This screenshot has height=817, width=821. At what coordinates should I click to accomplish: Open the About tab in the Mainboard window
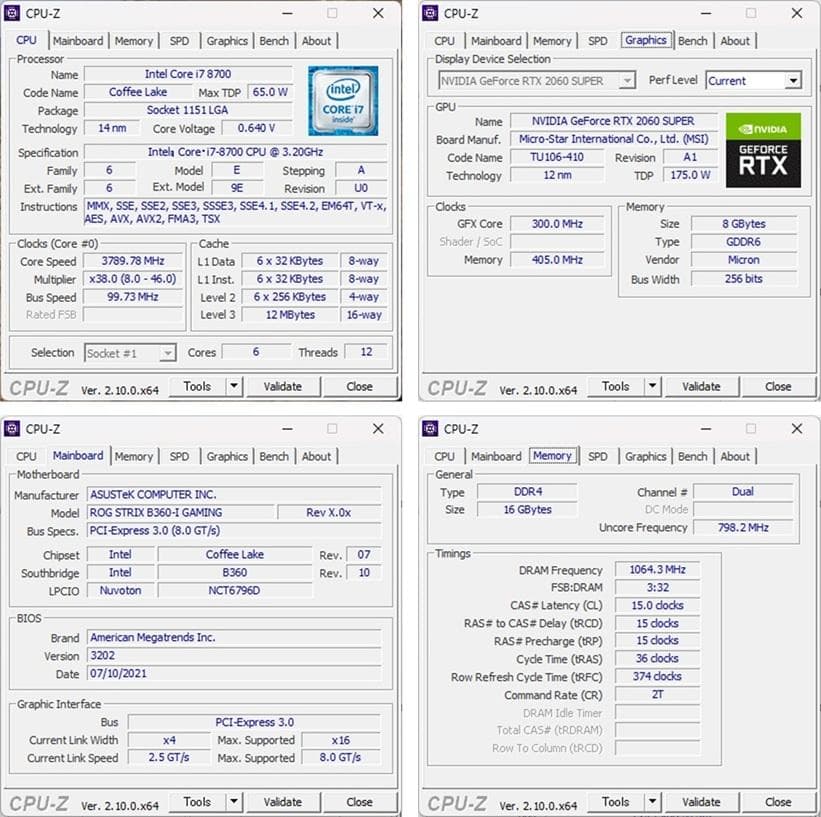click(x=317, y=456)
